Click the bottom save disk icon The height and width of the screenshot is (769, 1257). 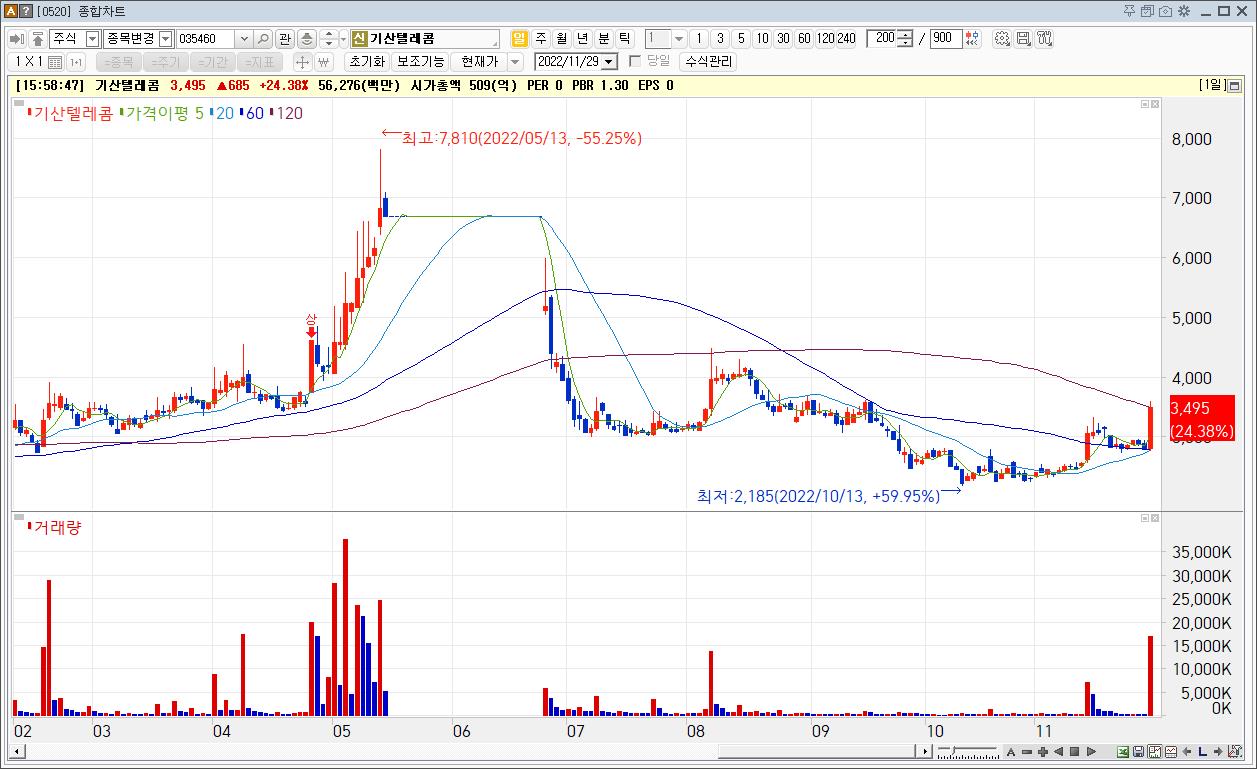[x=1139, y=752]
